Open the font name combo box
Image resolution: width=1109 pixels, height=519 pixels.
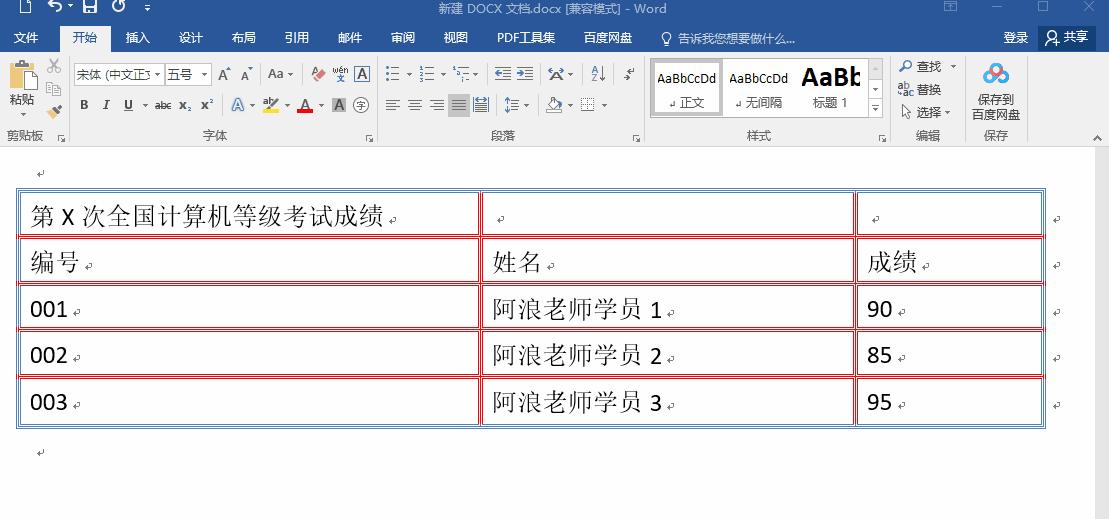[119, 74]
